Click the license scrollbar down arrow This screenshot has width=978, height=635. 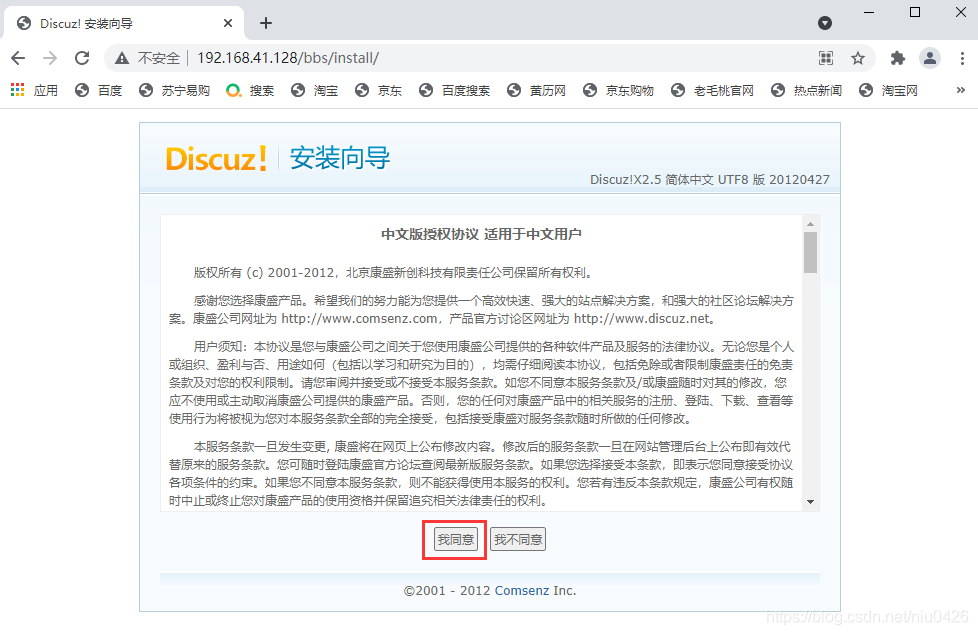(x=810, y=502)
